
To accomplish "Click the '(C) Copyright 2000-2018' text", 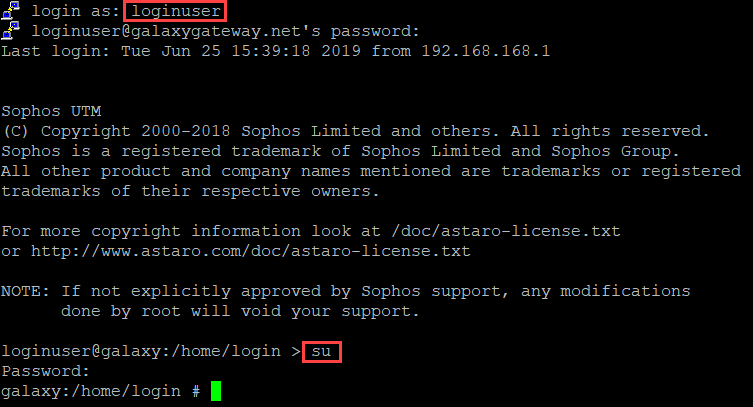I will pyautogui.click(x=116, y=131).
